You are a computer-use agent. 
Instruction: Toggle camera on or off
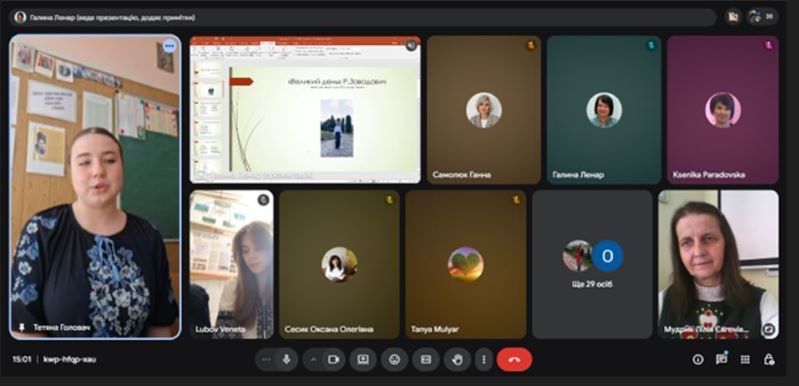[x=333, y=360]
